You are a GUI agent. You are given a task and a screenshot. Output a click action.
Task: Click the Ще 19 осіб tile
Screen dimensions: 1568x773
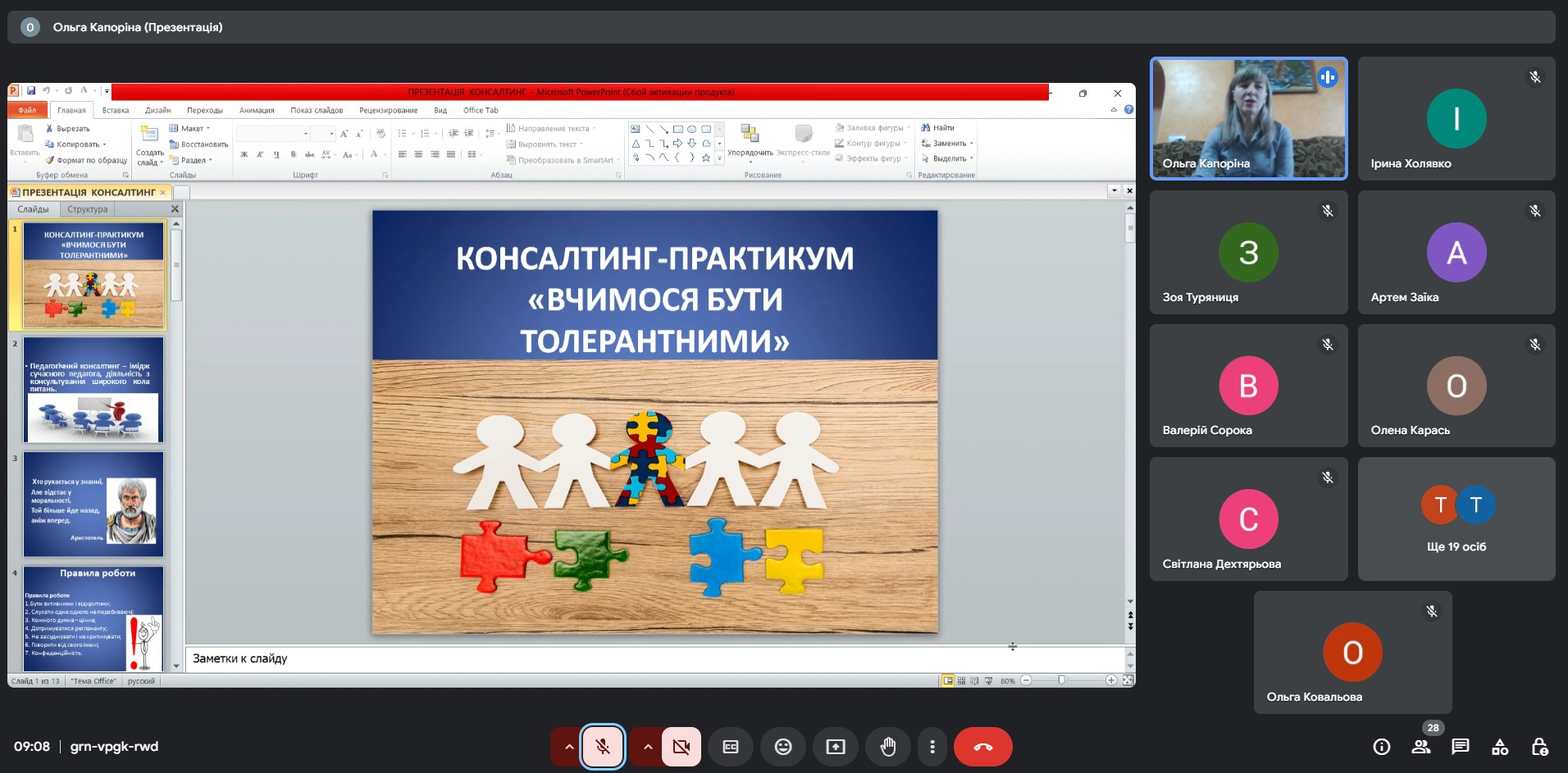tap(1456, 519)
